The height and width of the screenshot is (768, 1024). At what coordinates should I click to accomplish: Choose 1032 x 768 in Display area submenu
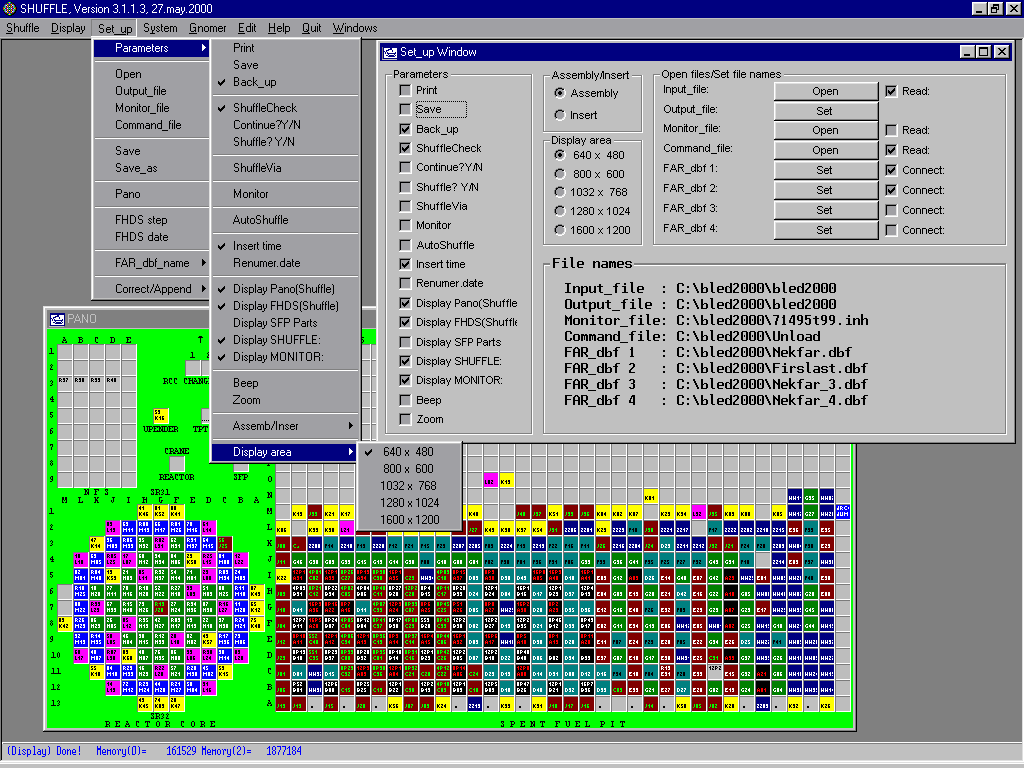[409, 486]
